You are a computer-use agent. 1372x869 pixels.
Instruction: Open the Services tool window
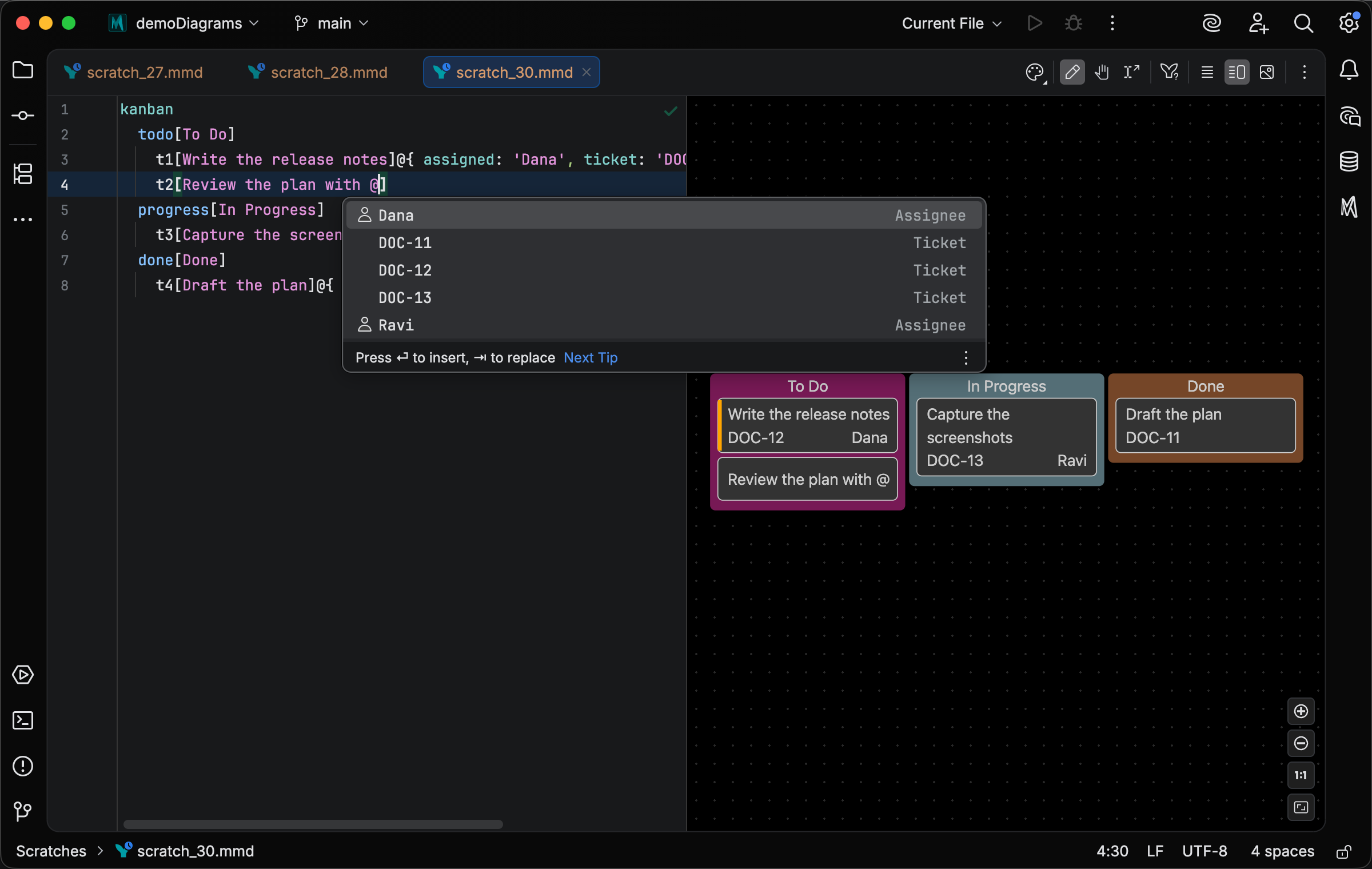[x=23, y=675]
